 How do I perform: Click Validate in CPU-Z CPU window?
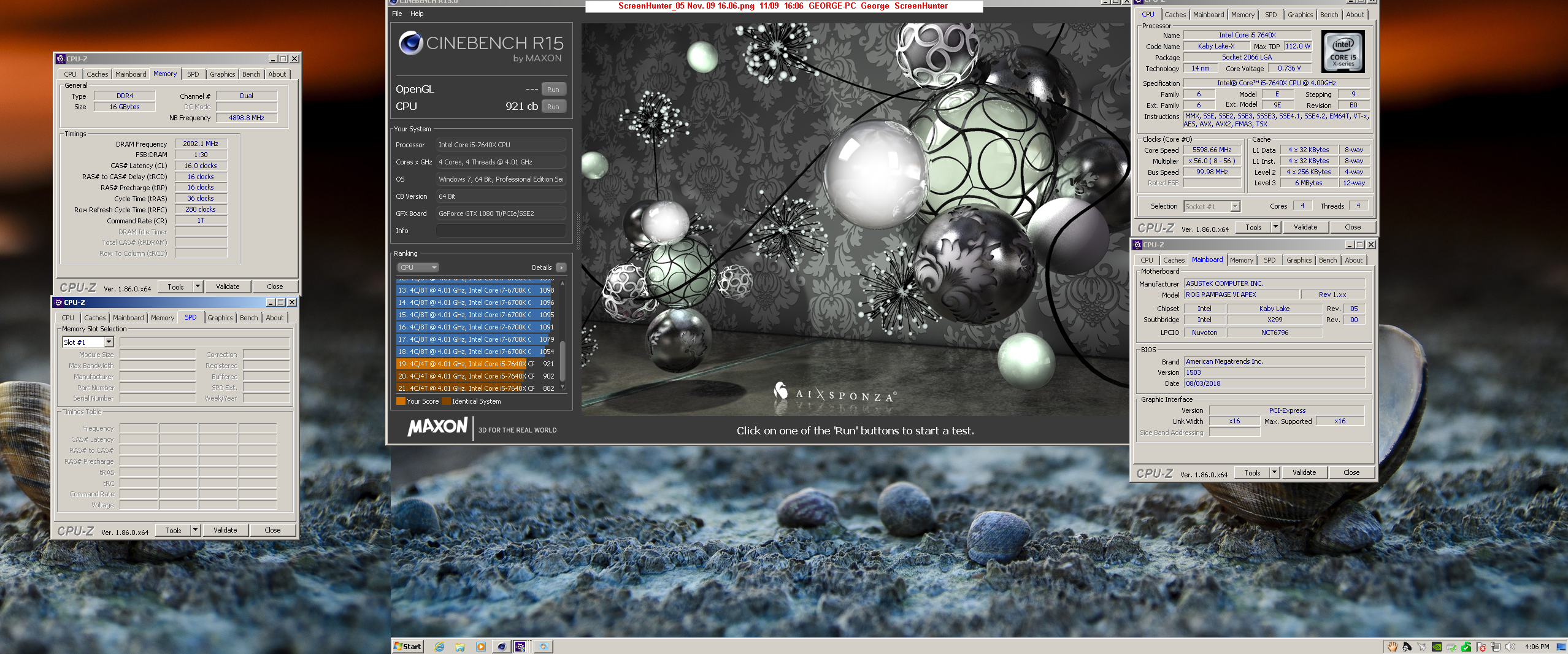pyautogui.click(x=1305, y=227)
